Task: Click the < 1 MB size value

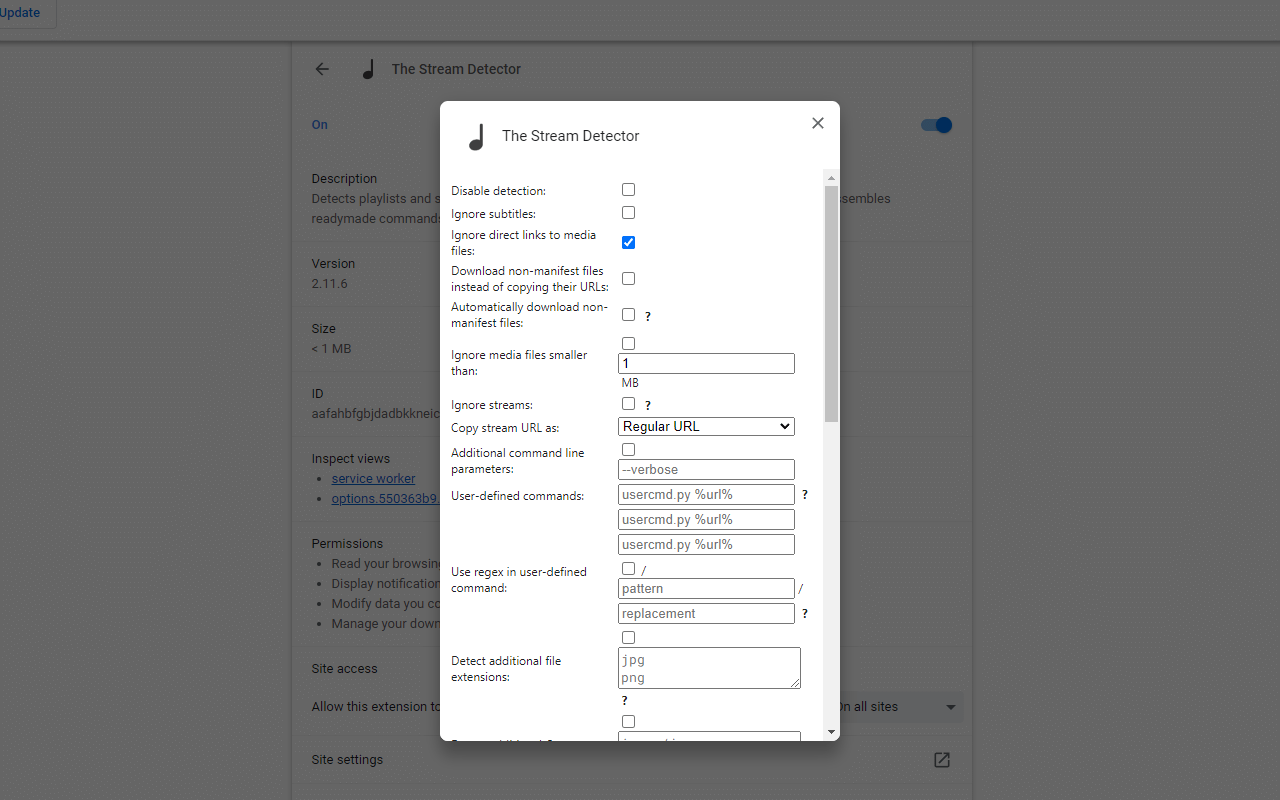Action: [331, 349]
